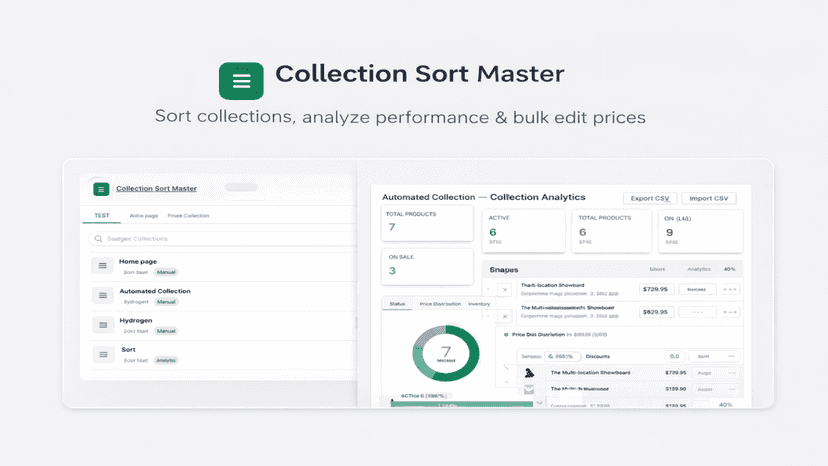Click the green progress bar under the donut chart
Viewport: 828px width, 466px height.
[462, 404]
